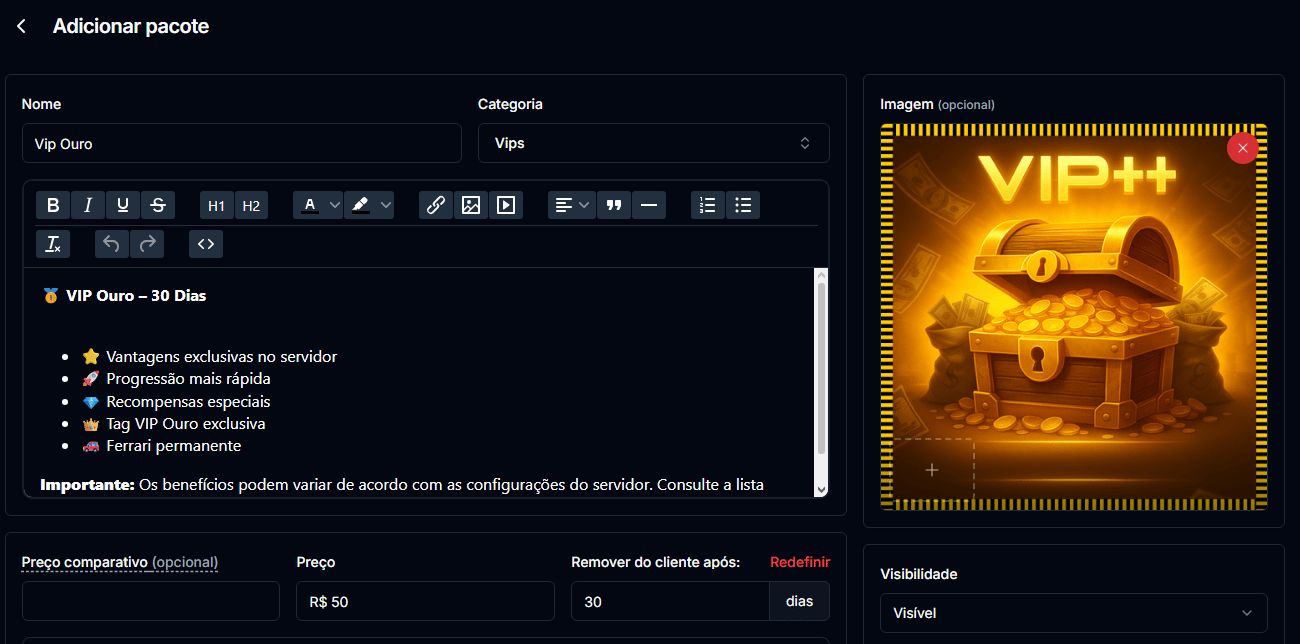1300x644 pixels.
Task: Toggle italic formatting in the editor
Action: (x=88, y=205)
